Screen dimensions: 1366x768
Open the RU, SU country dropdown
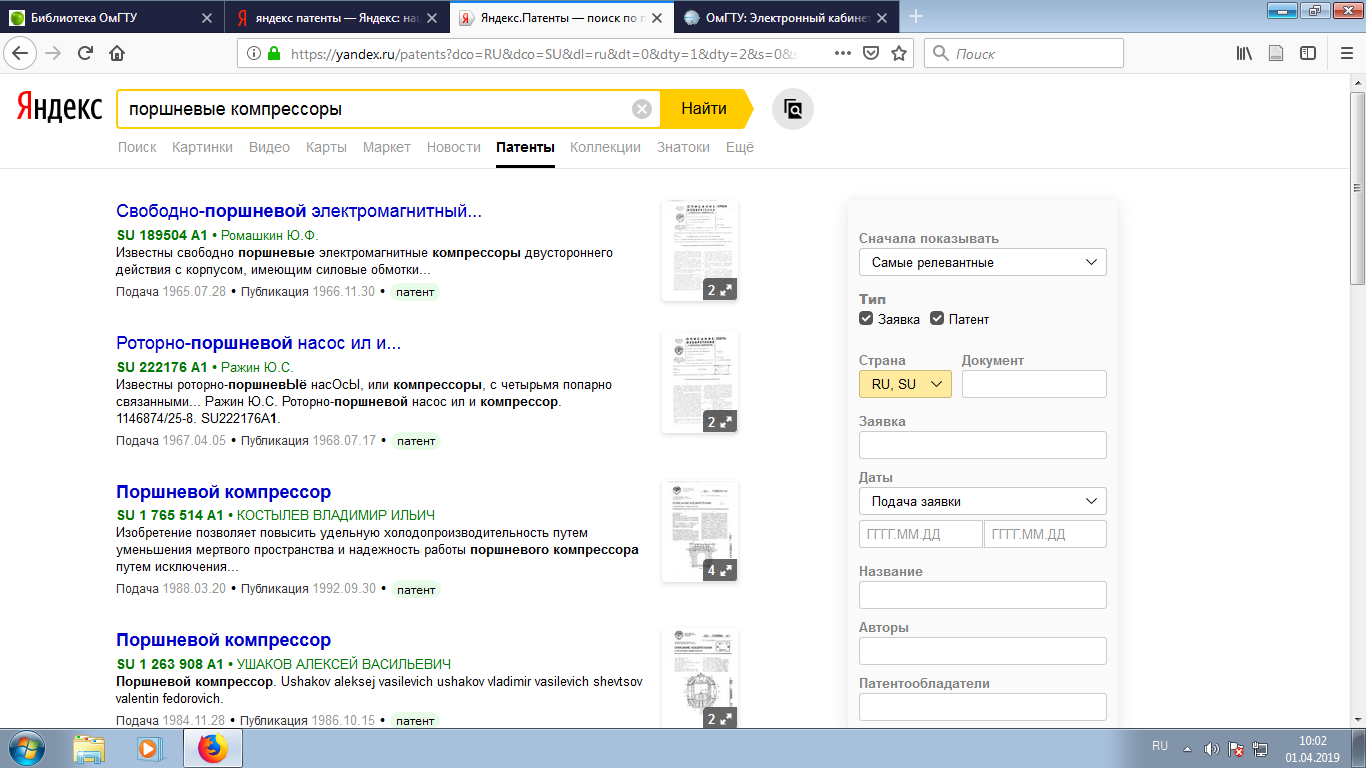(905, 384)
